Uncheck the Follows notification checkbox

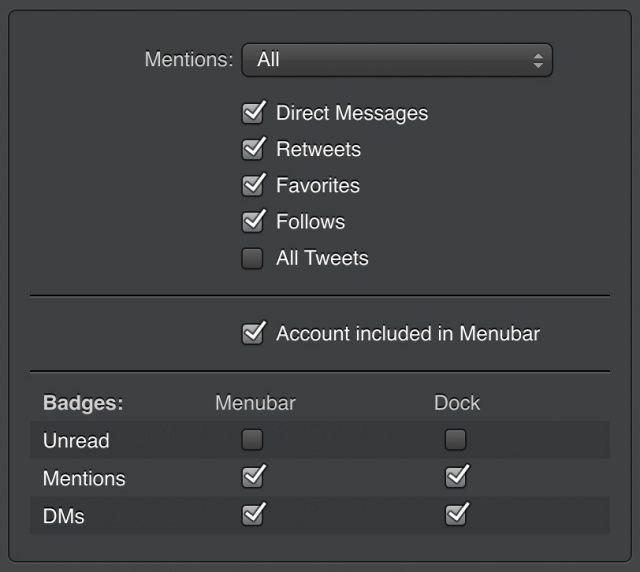(x=253, y=221)
